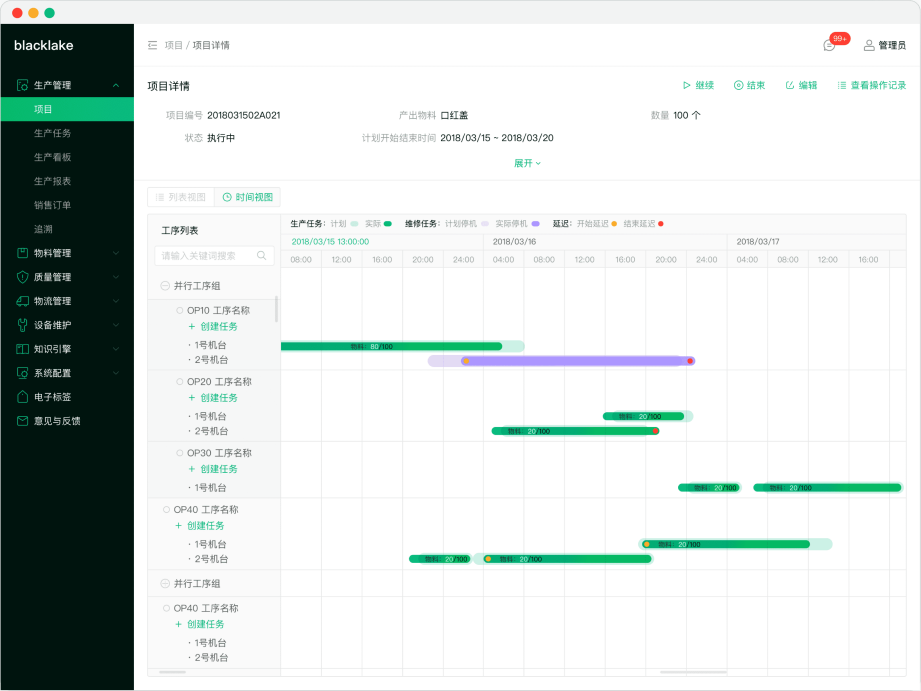The height and width of the screenshot is (691, 921).
Task: Click the 查看操作记录 list icon
Action: coord(842,85)
